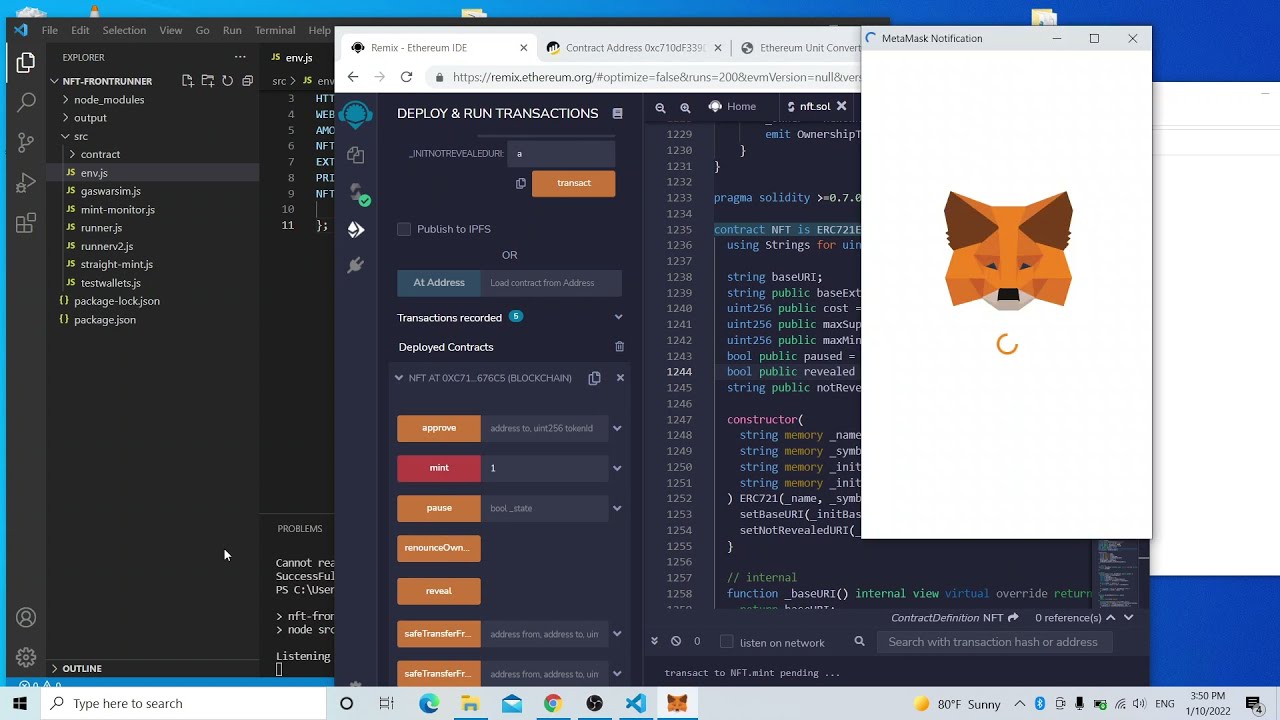Remove the deployed NFT contract instance
Image resolution: width=1280 pixels, height=720 pixels.
(620, 378)
